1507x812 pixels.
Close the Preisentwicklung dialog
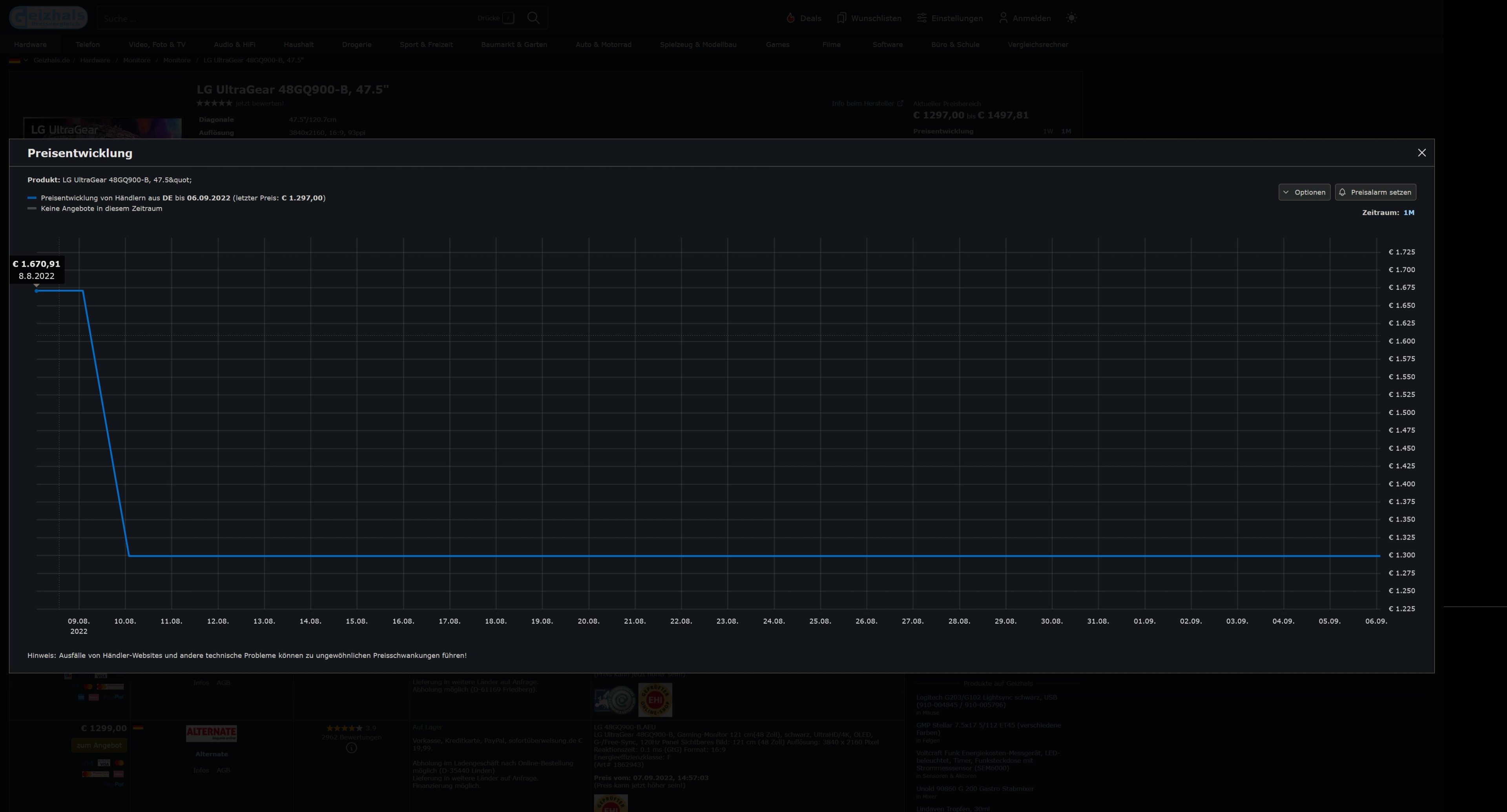1421,153
